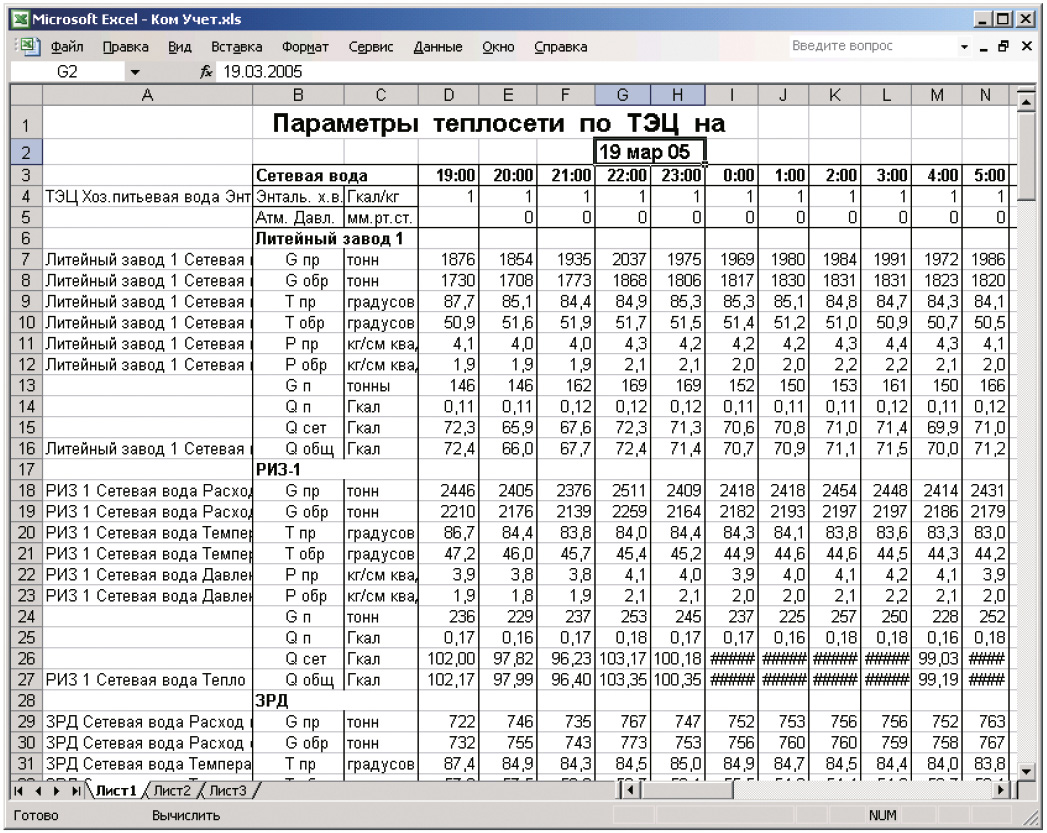Switch to the Лист3 sheet tab

[228, 791]
